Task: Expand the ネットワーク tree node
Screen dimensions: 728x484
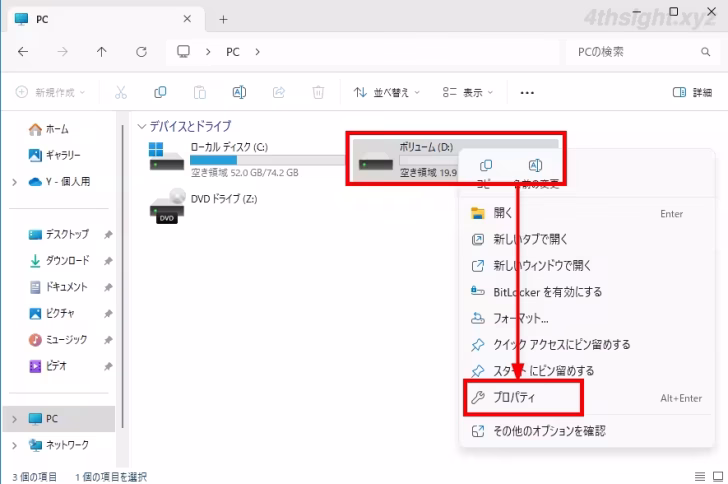Action: (14, 445)
